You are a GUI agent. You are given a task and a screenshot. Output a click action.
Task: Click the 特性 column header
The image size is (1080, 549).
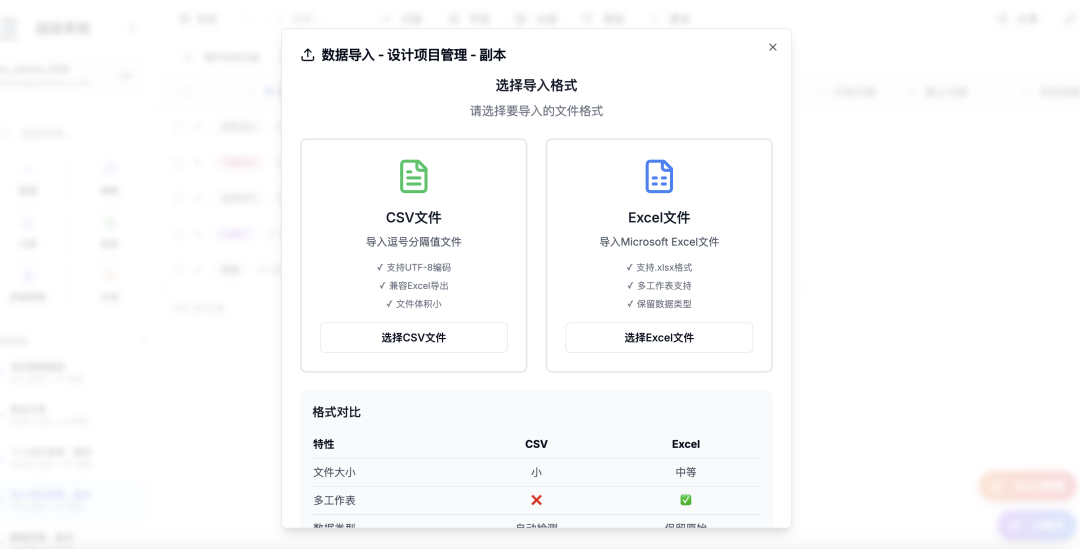click(x=324, y=444)
